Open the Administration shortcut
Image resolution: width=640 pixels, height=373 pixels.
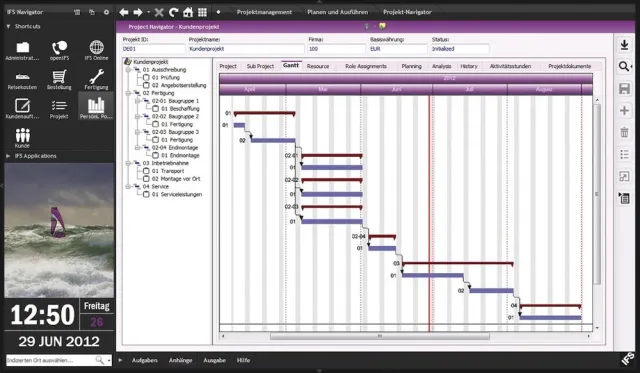coord(22,51)
